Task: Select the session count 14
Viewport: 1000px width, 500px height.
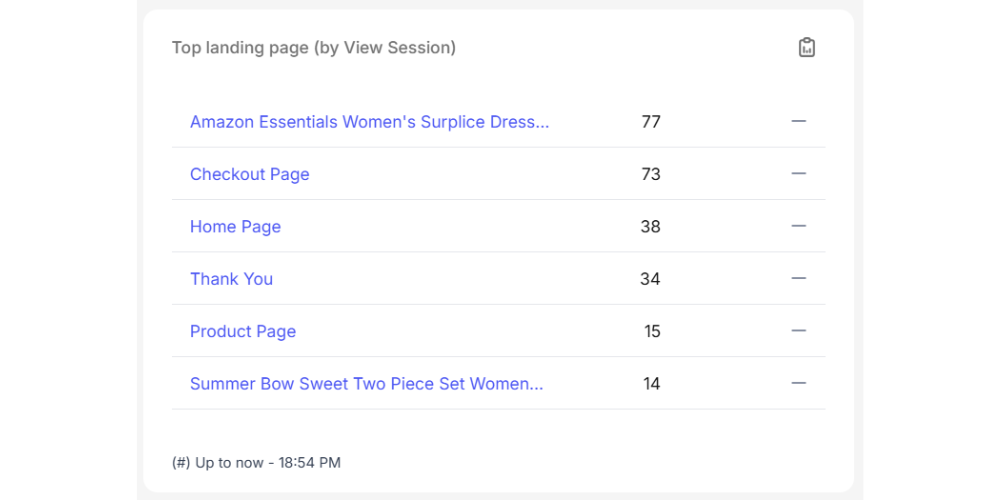Action: click(x=652, y=383)
